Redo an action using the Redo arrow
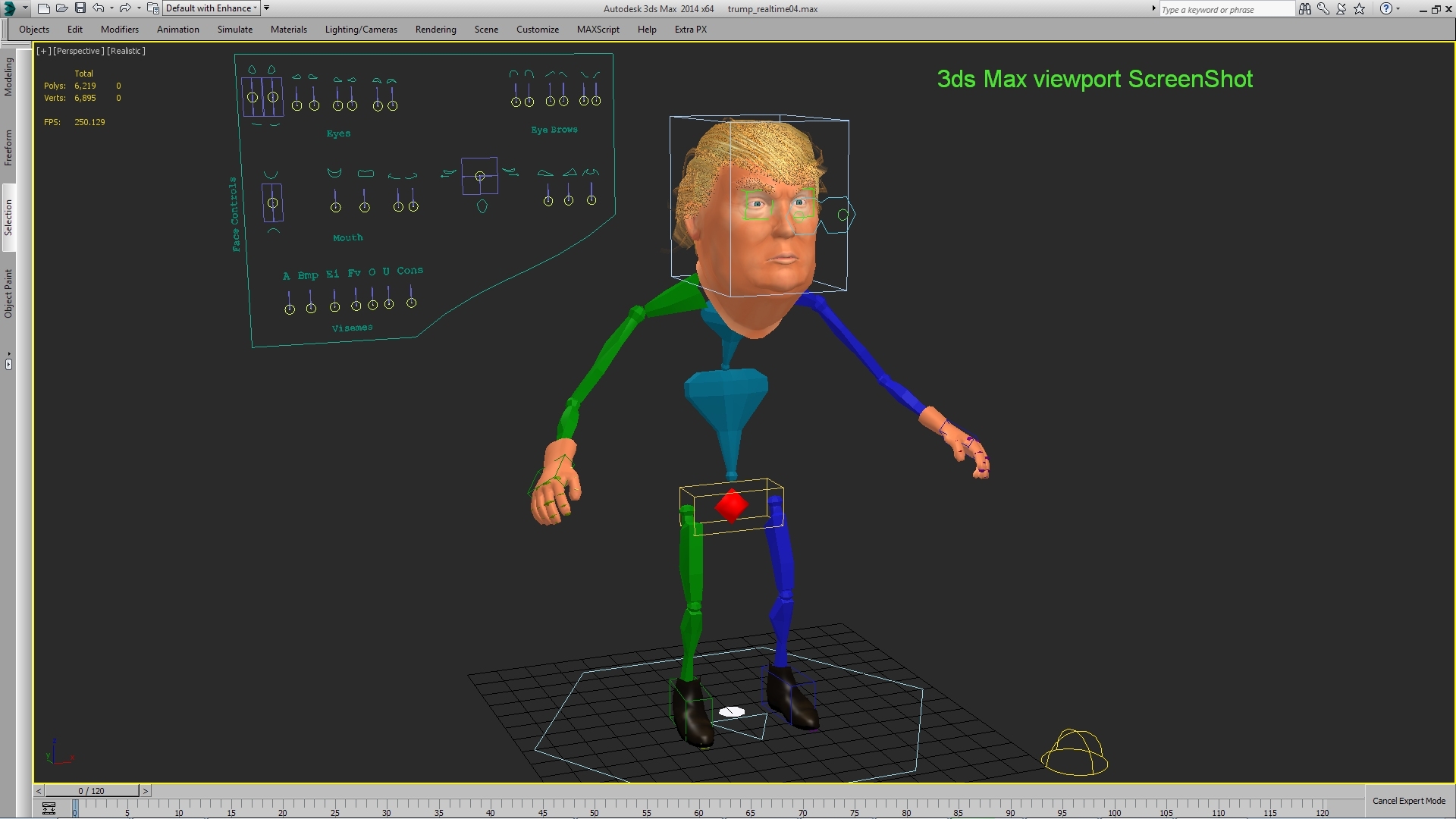This screenshot has width=1456, height=819. point(125,8)
